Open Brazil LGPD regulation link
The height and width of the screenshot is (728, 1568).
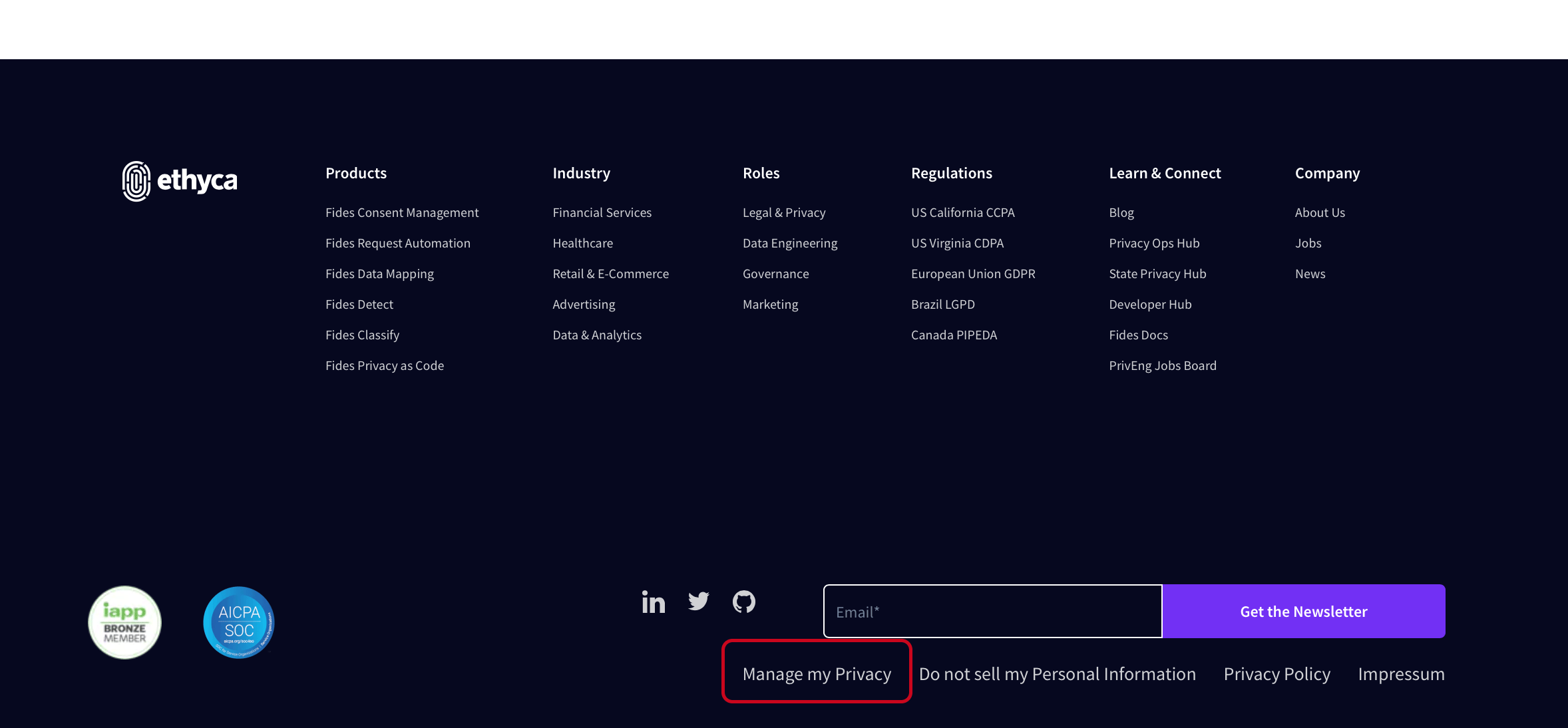(942, 304)
